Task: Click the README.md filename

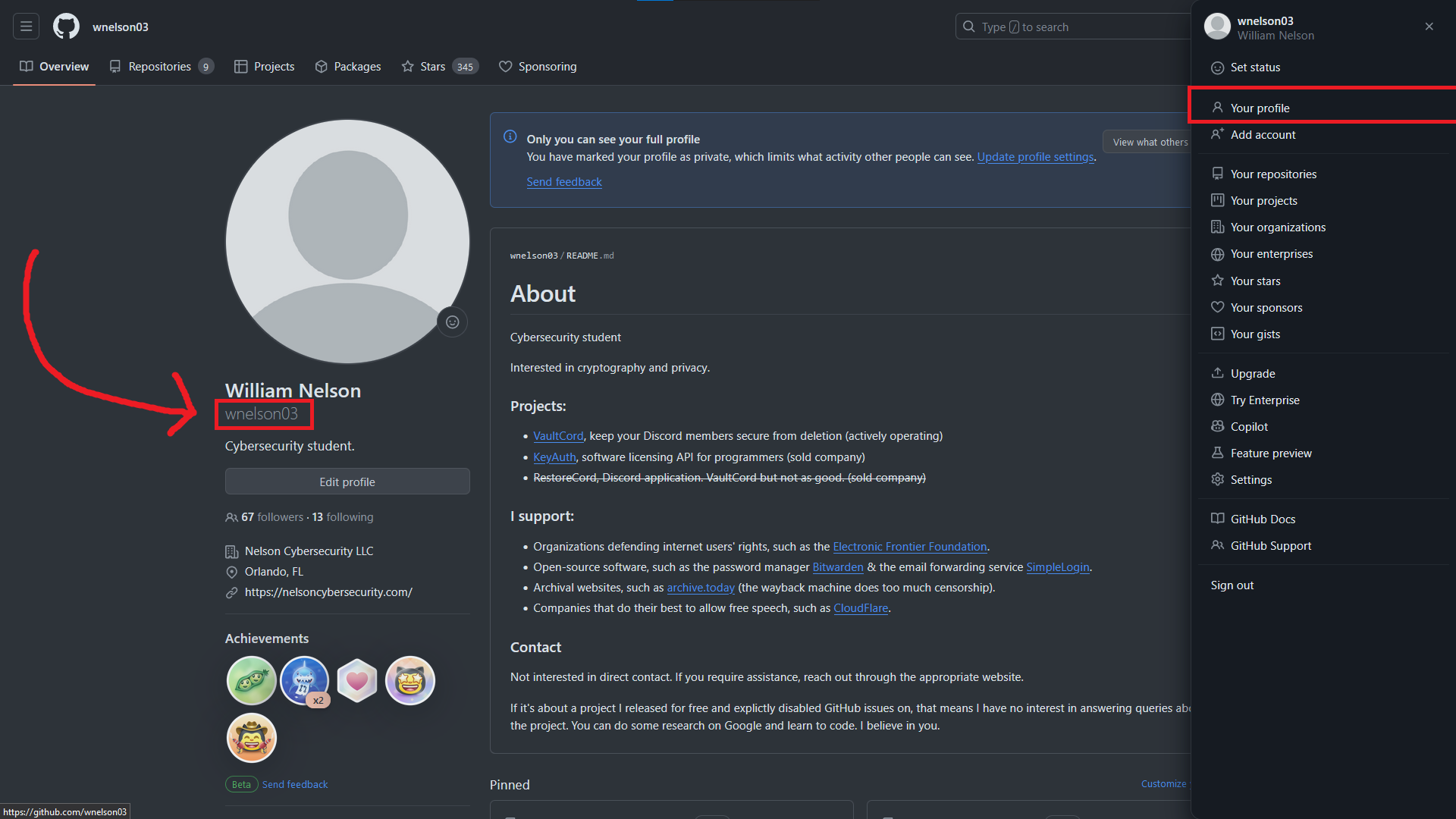Action: coord(590,256)
